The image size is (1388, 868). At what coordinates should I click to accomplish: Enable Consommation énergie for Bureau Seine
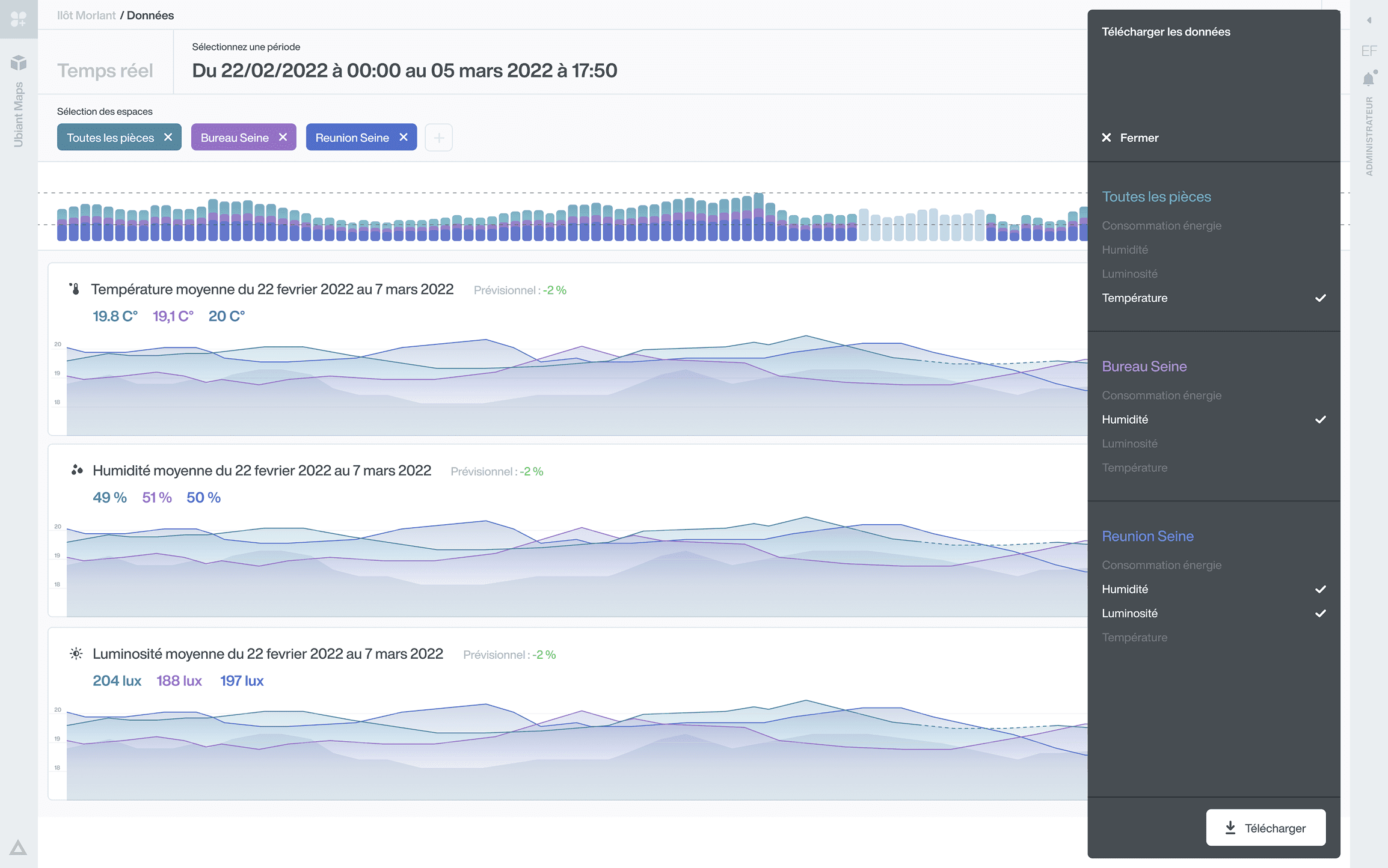(1161, 396)
